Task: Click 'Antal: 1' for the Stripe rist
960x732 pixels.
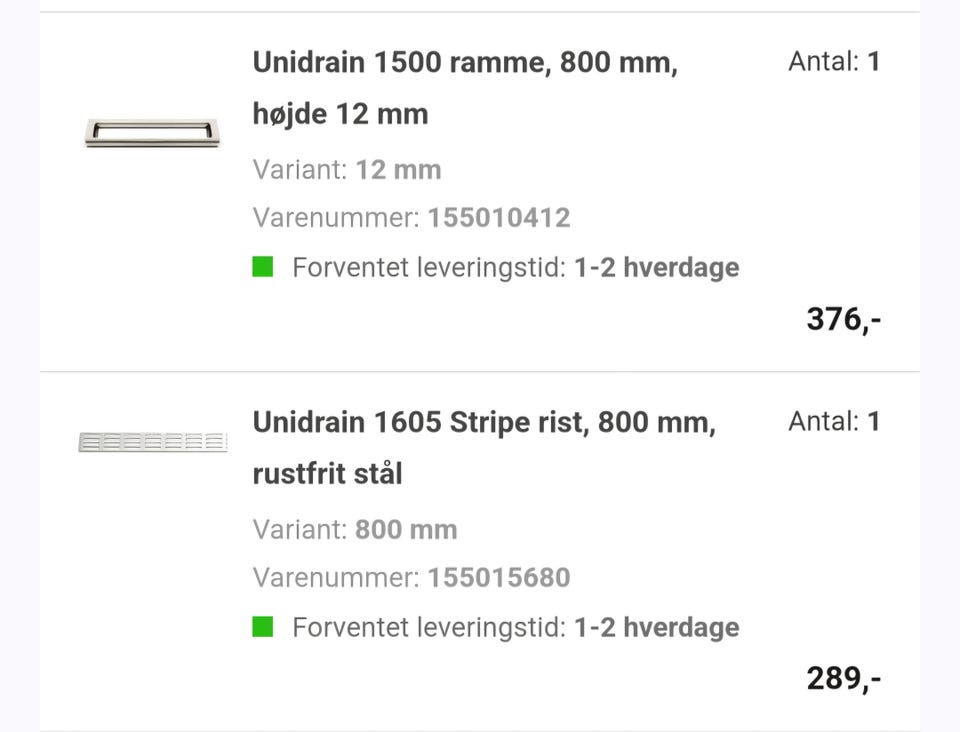Action: tap(833, 422)
